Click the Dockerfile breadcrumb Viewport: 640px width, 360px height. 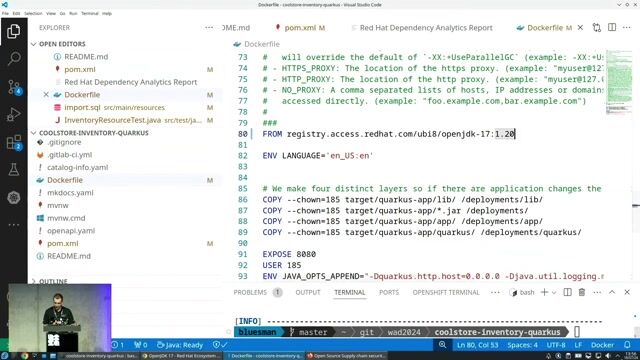(x=262, y=44)
